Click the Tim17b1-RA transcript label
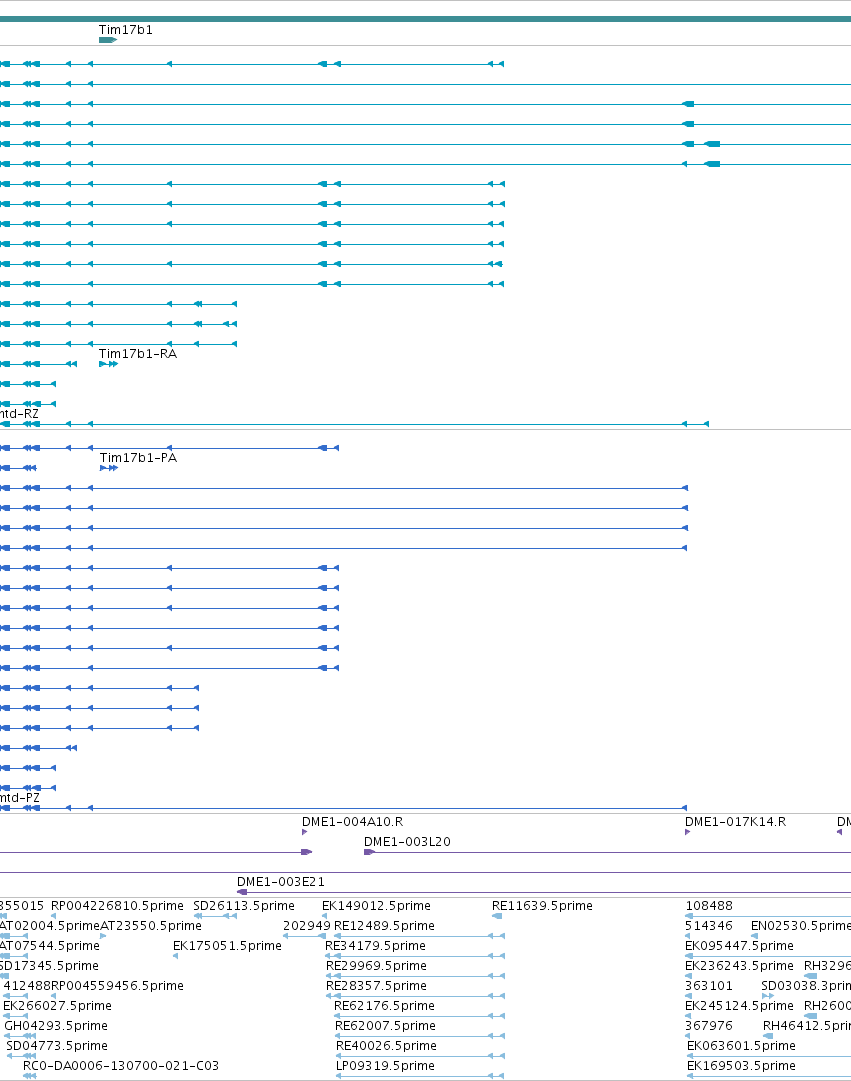851x1081 pixels. [x=138, y=354]
